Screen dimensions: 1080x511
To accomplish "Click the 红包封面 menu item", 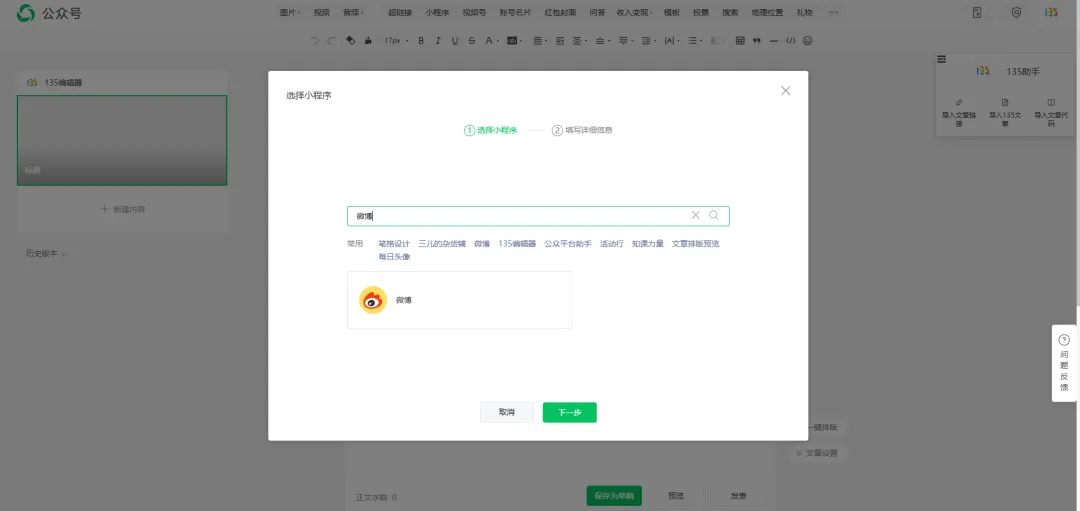I will (x=560, y=12).
